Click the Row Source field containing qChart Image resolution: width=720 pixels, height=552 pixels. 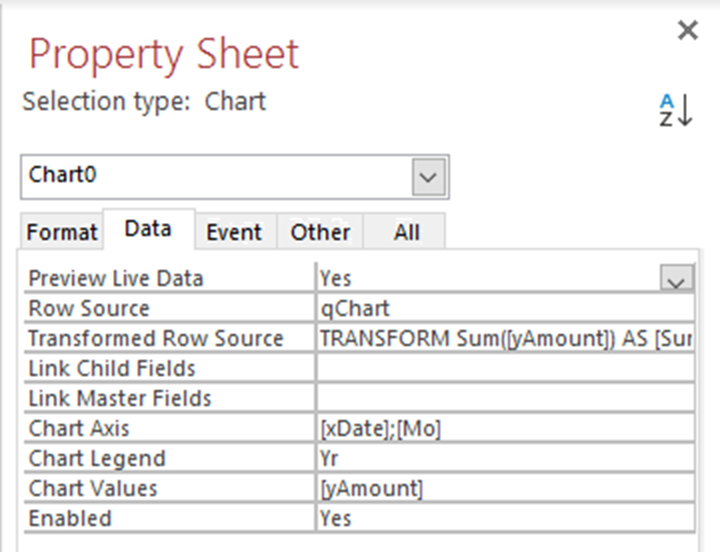(505, 308)
